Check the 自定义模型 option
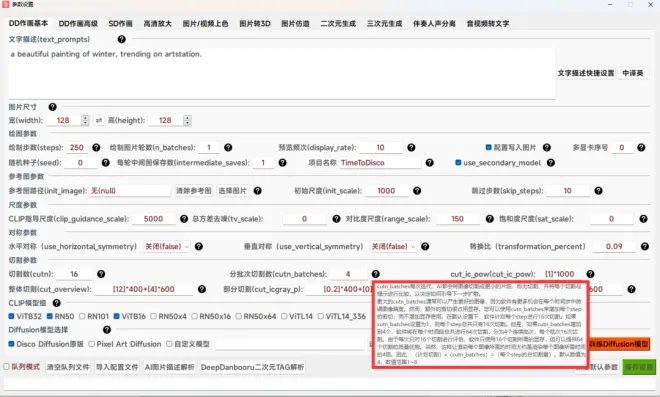660x397 pixels. (169, 344)
